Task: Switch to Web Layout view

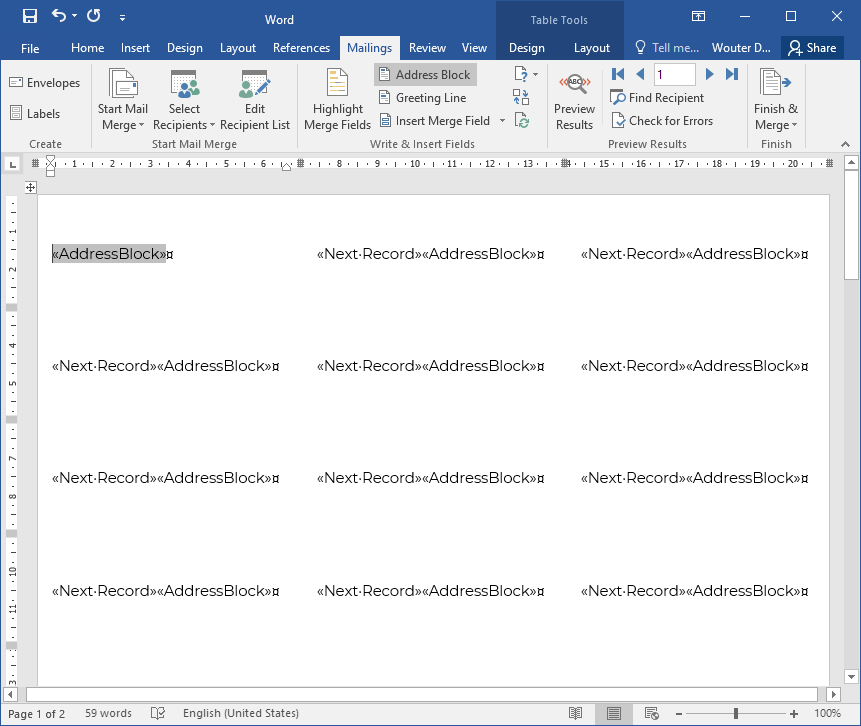Action: point(652,713)
